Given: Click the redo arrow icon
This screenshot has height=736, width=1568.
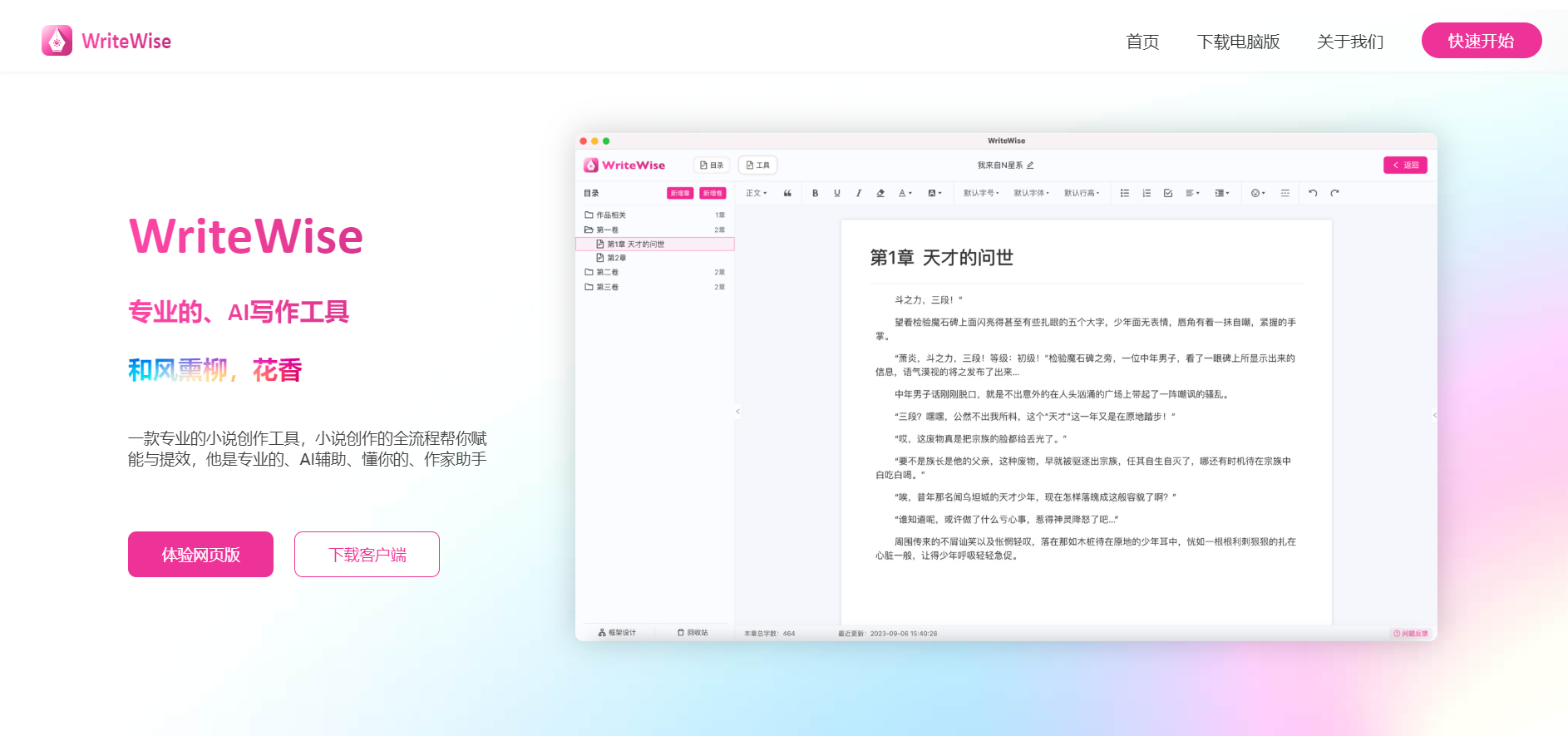Looking at the screenshot, I should pyautogui.click(x=1334, y=193).
